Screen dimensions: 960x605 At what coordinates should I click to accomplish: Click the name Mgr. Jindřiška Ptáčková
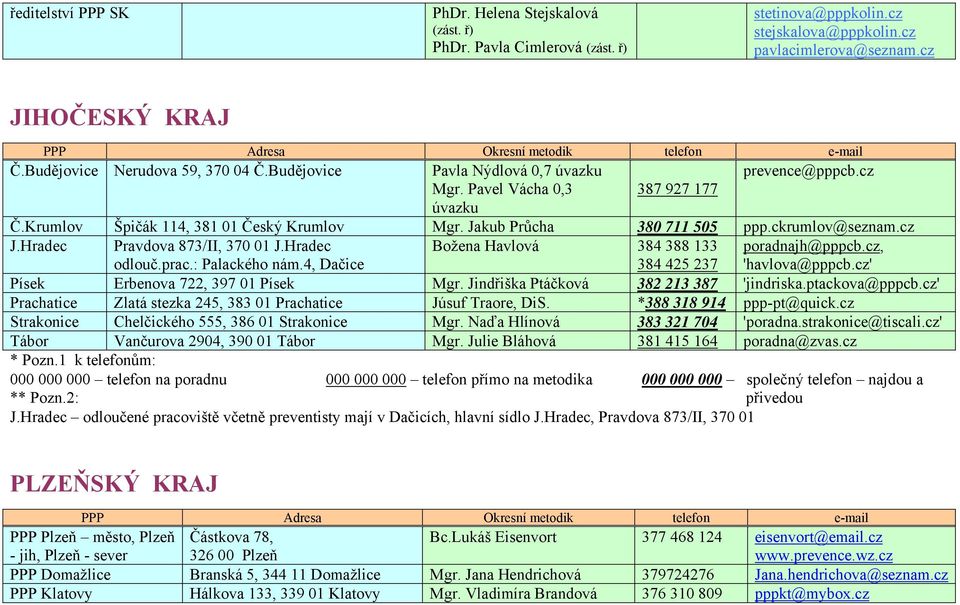click(511, 284)
